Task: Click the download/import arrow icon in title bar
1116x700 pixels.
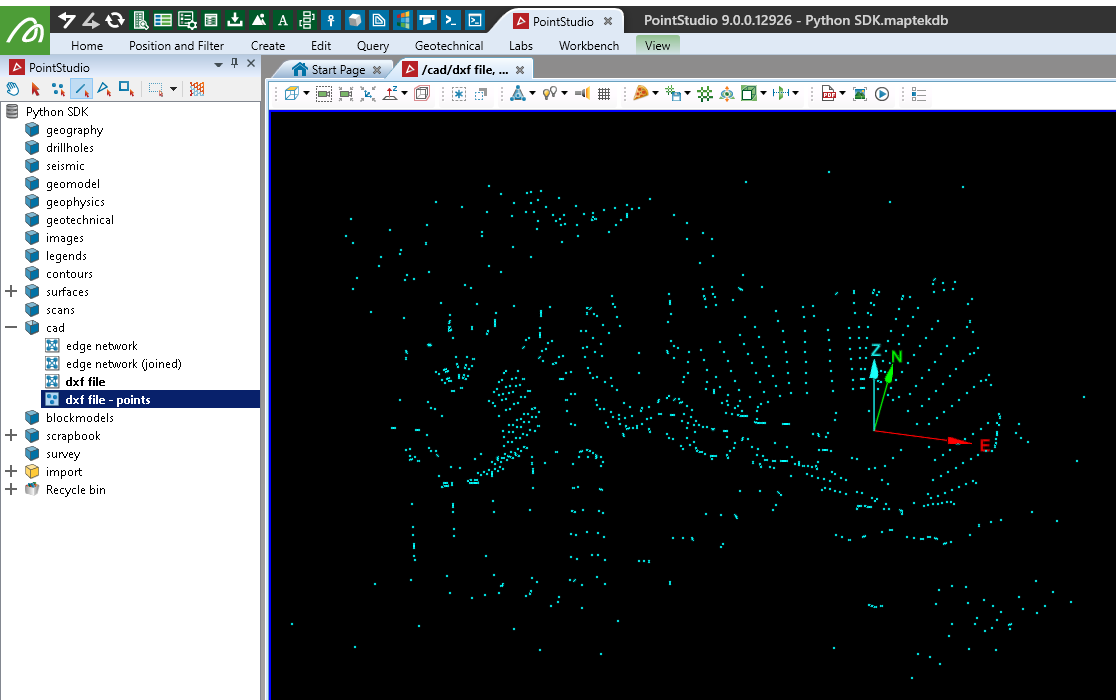Action: (x=235, y=20)
